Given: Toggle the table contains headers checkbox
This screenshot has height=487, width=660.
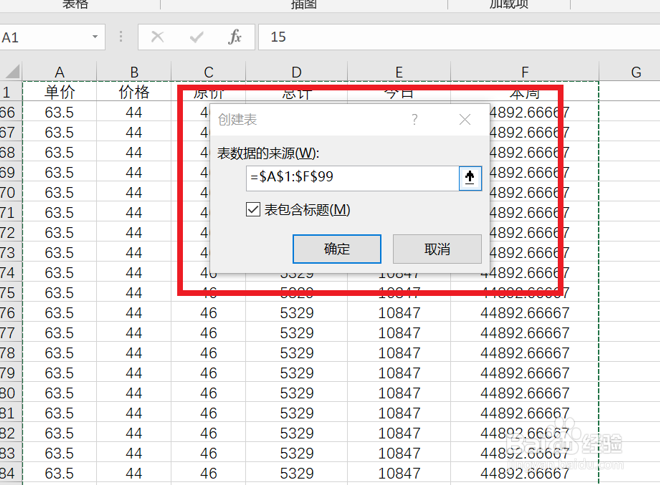Looking at the screenshot, I should click(253, 209).
